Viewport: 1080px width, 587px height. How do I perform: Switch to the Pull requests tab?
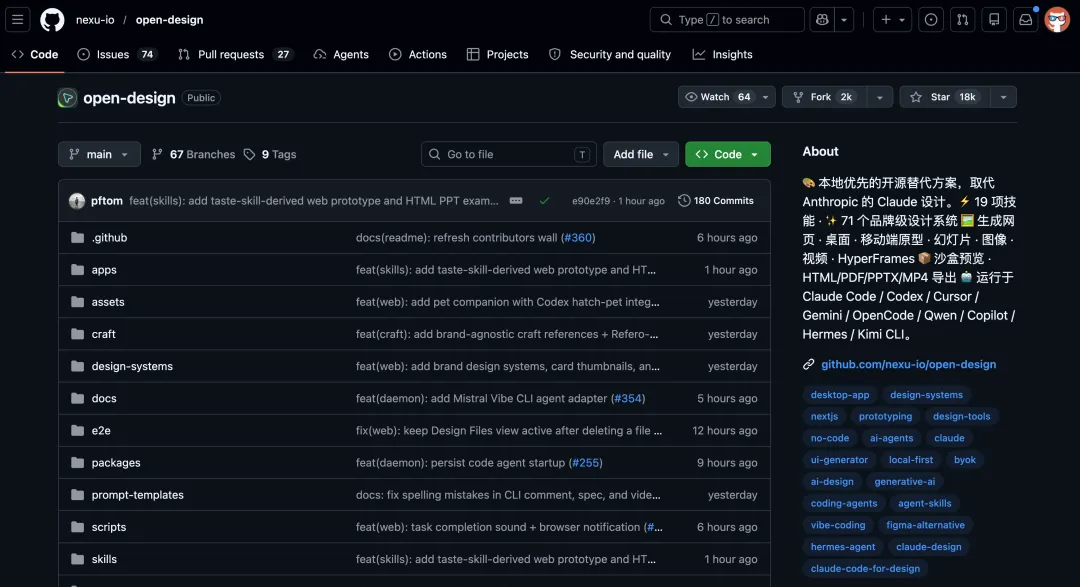(x=235, y=54)
